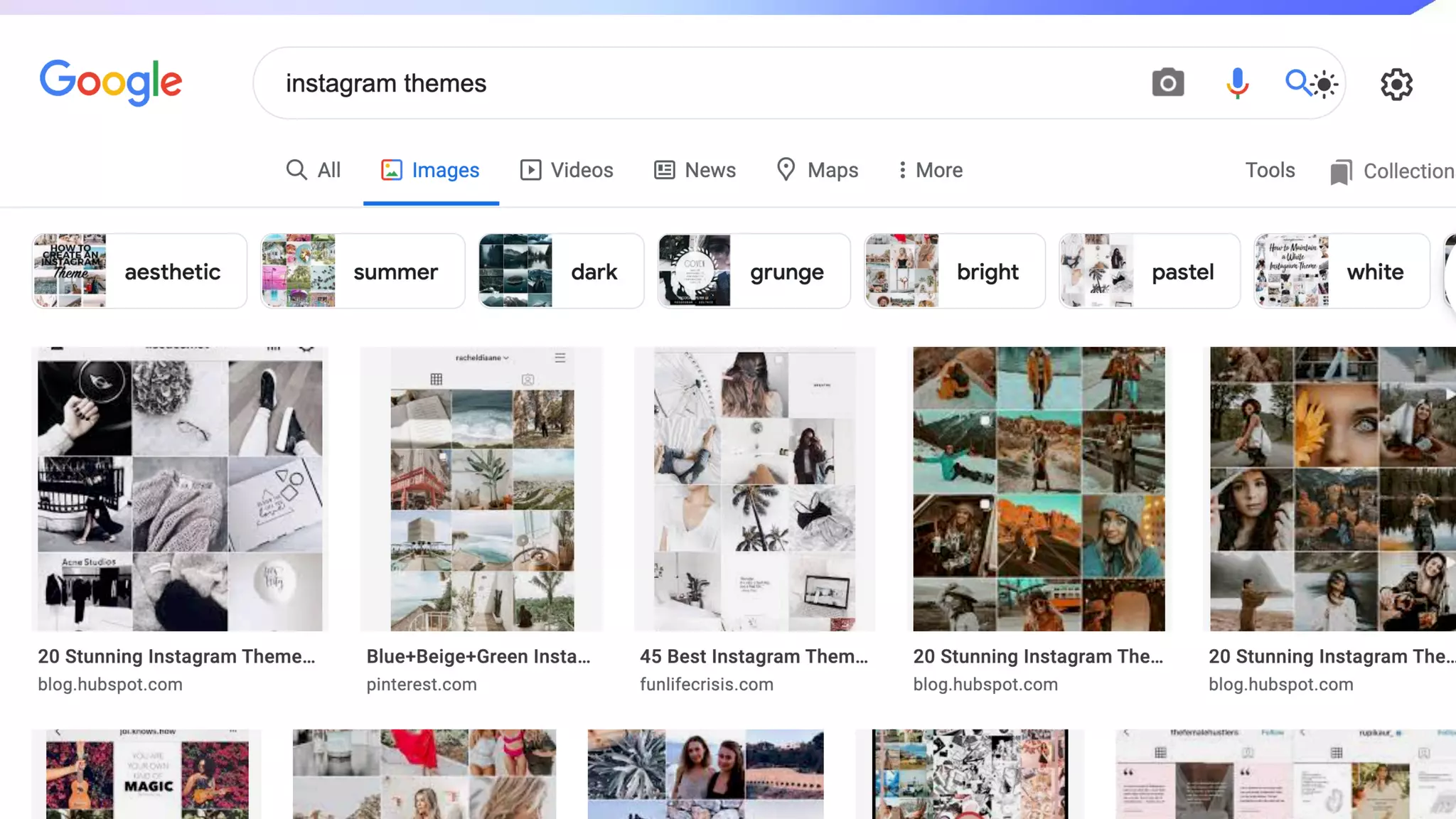The height and width of the screenshot is (819, 1456).
Task: Click inside the instagram themes search field
Action: point(640,83)
